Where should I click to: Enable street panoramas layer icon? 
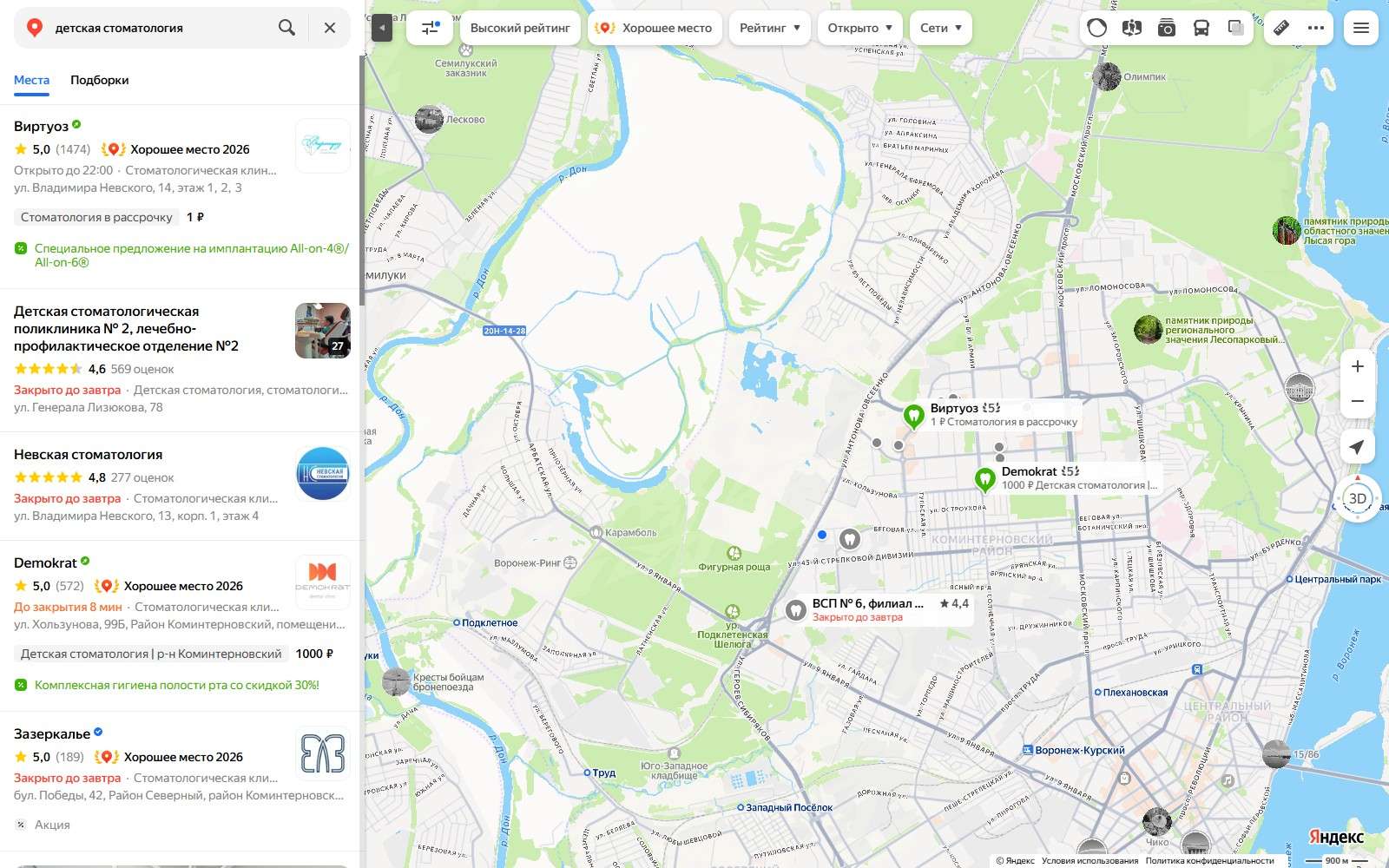coord(1132,28)
